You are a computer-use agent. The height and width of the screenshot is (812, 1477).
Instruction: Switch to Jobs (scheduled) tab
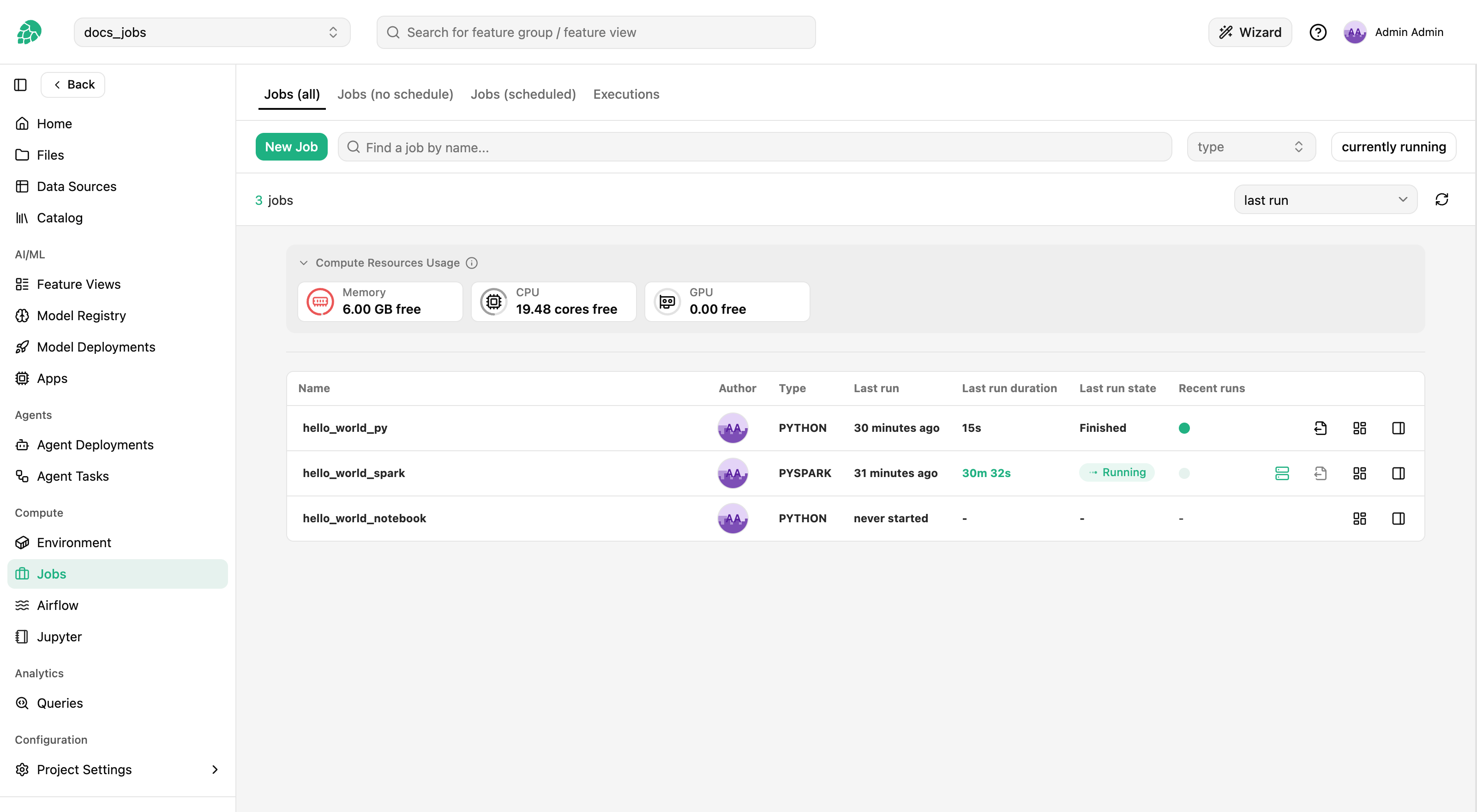tap(523, 94)
